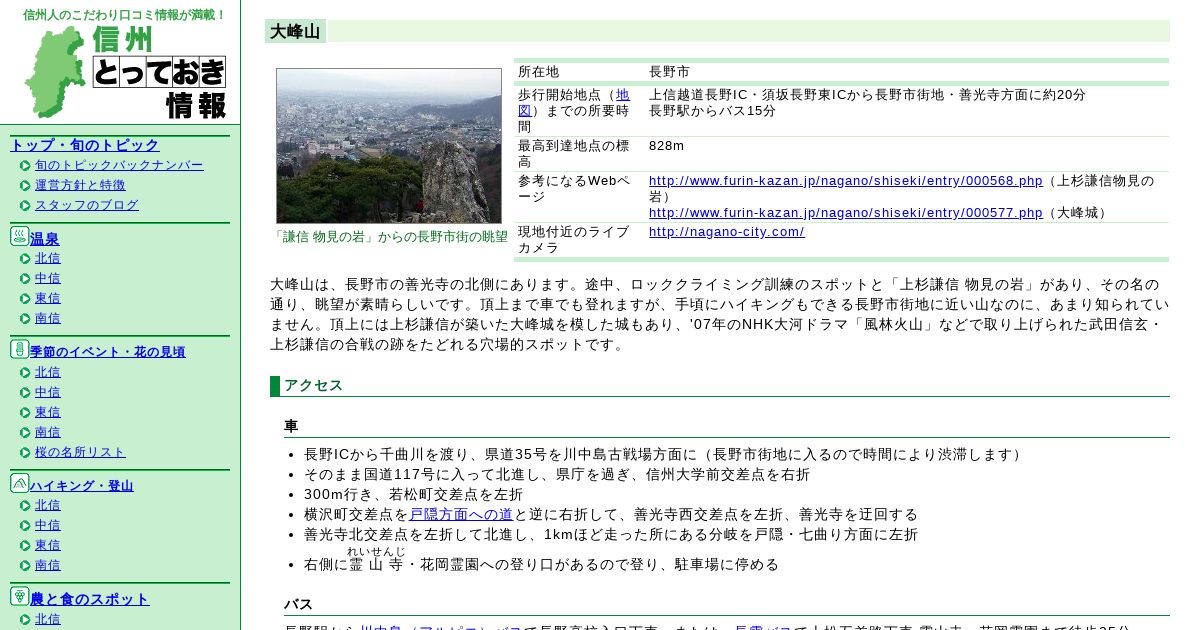Select 南信 under 温泉

point(48,318)
